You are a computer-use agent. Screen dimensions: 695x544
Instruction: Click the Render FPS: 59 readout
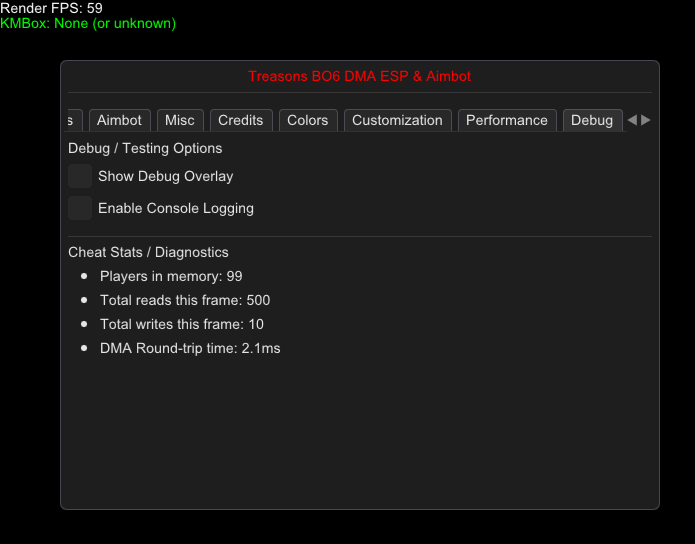(x=51, y=8)
